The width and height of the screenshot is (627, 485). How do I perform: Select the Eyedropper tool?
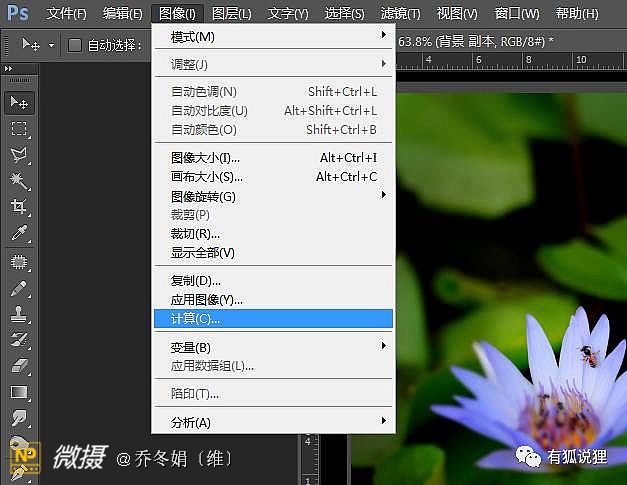point(19,232)
